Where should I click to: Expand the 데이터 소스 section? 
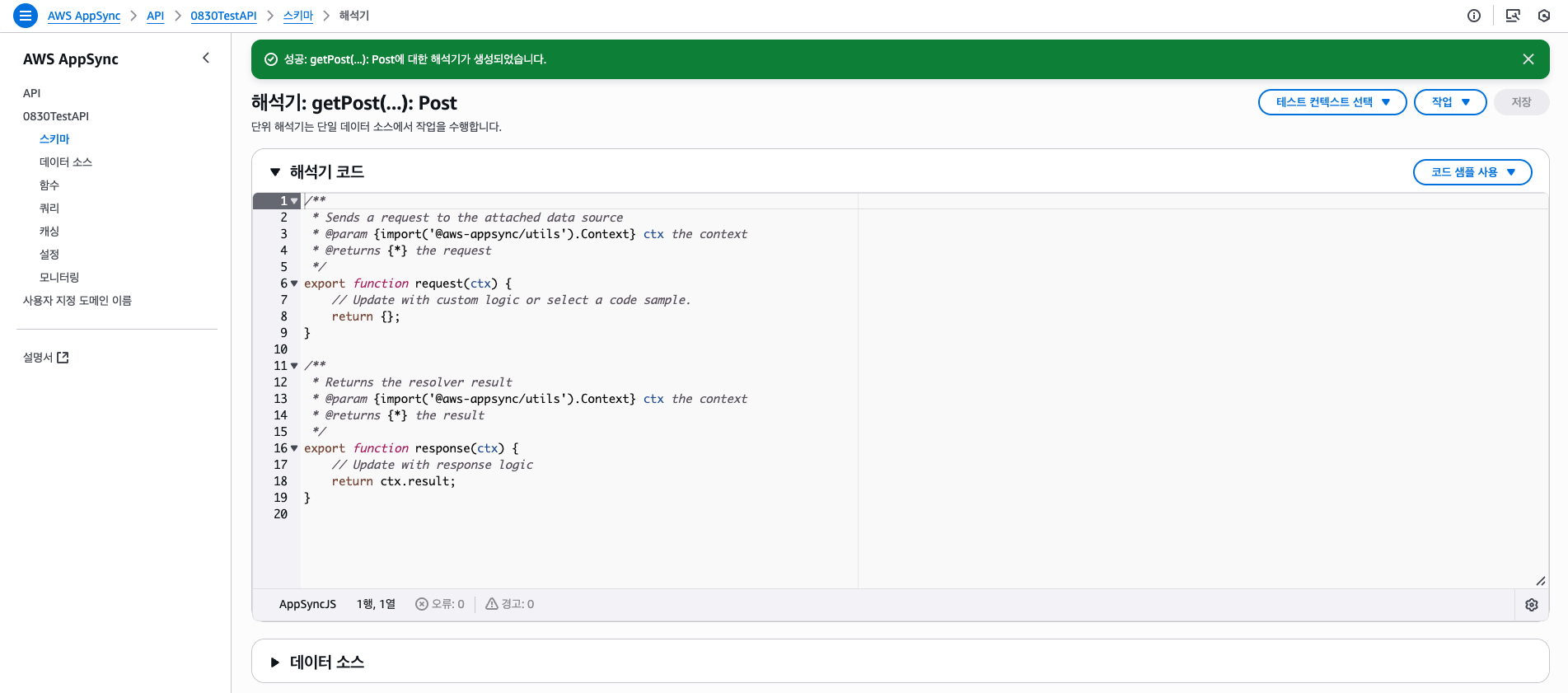click(275, 663)
